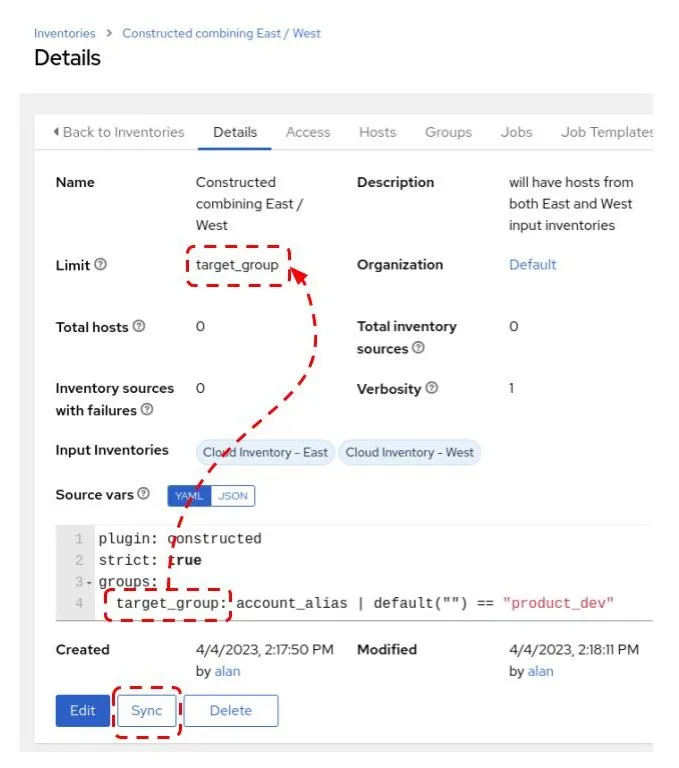Switch Source vars to YAML view
The width and height of the screenshot is (679, 768).
[189, 495]
